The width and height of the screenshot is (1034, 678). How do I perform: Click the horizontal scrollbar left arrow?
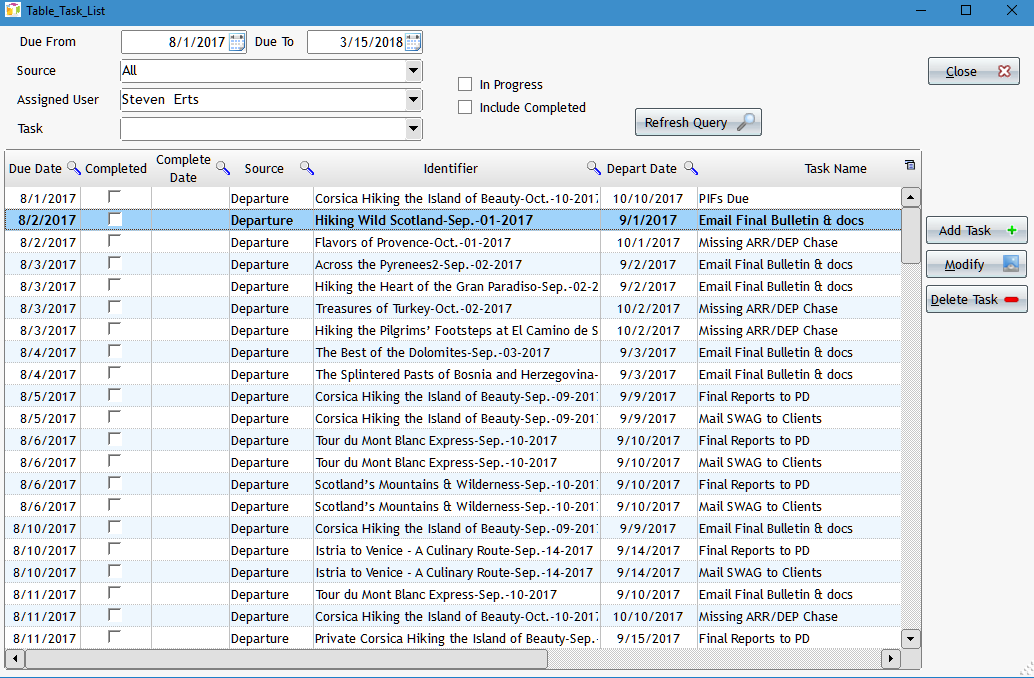[15, 658]
